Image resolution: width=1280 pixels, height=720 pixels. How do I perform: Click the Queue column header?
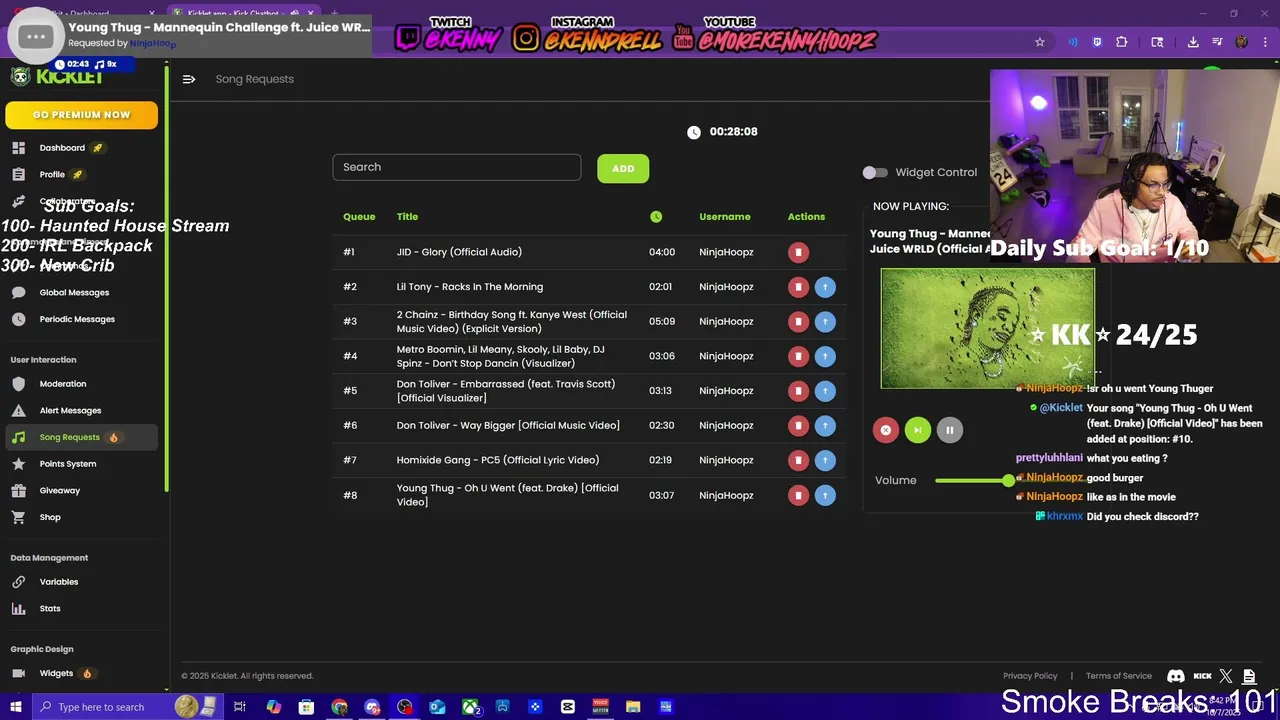pos(359,217)
